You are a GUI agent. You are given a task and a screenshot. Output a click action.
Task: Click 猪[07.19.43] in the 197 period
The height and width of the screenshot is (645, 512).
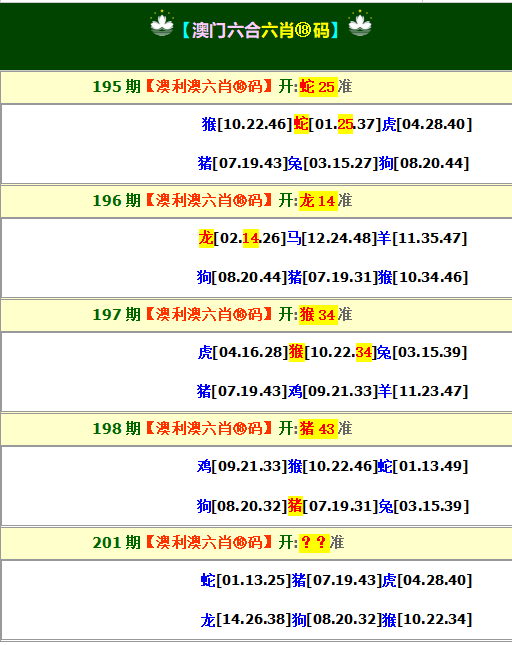pyautogui.click(x=242, y=391)
